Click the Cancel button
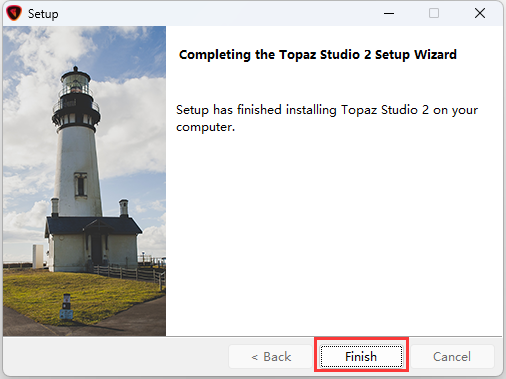This screenshot has height=379, width=506. coord(452,356)
